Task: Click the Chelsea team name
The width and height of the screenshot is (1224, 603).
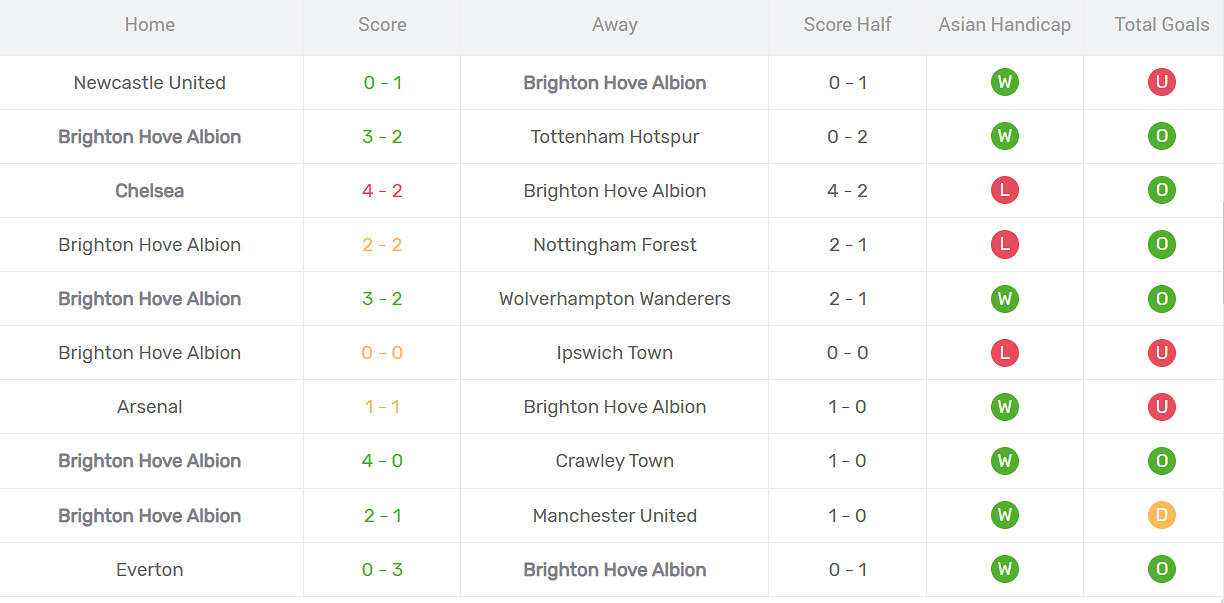Action: pos(150,191)
